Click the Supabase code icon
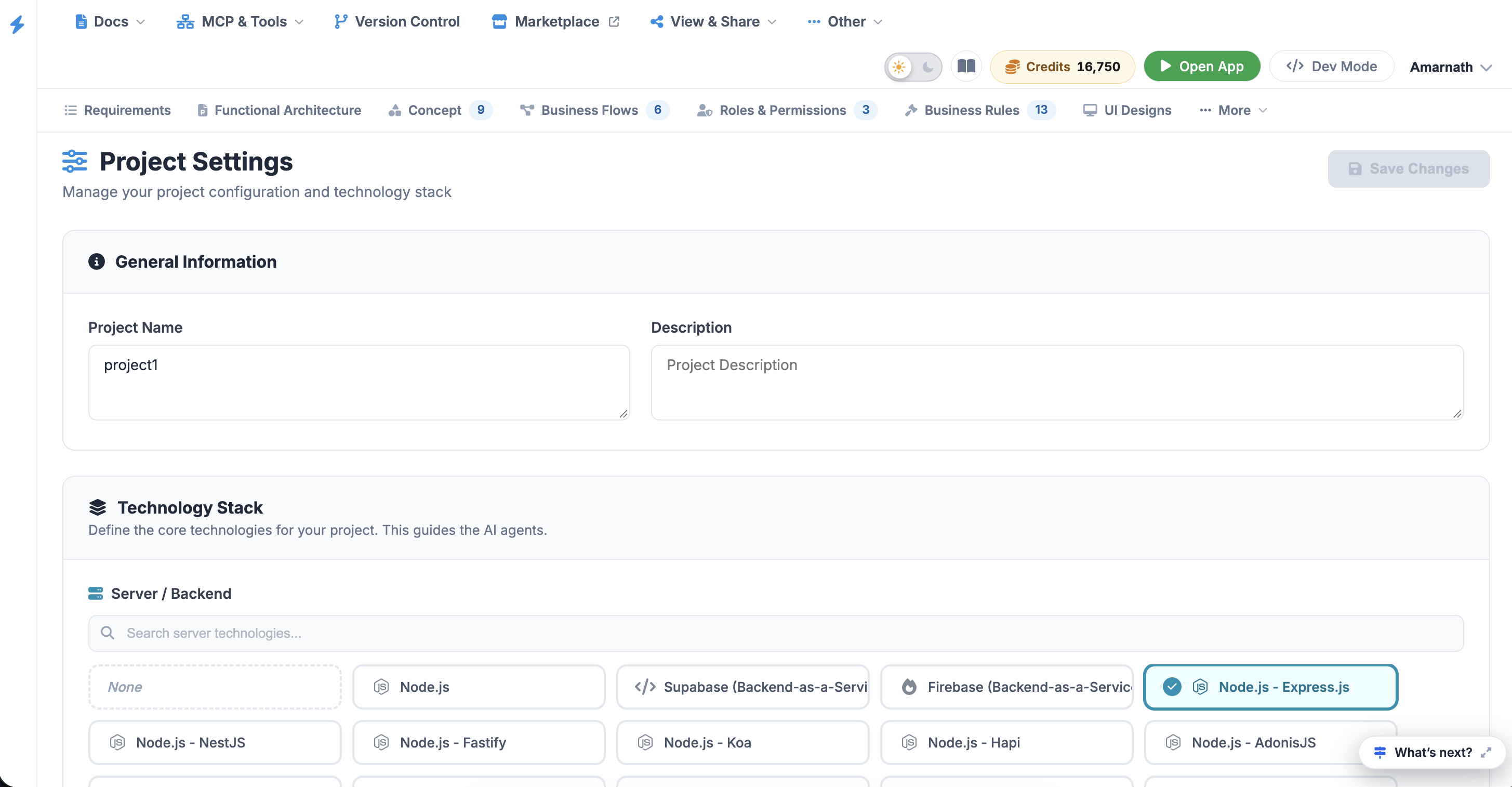The image size is (1512, 787). point(645,687)
